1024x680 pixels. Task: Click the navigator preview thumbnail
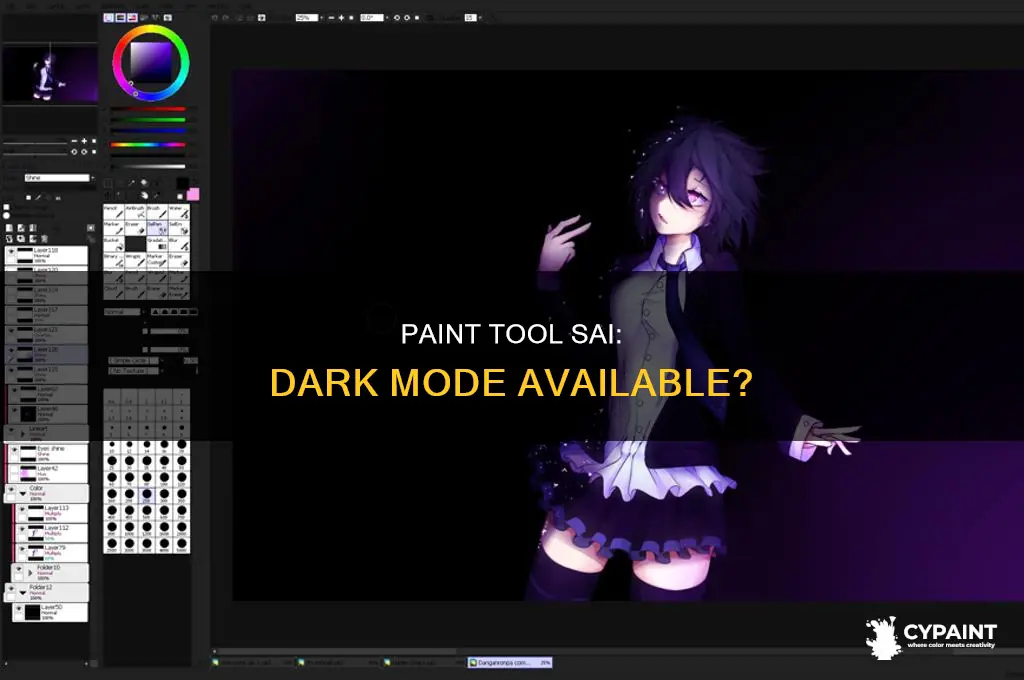[50, 73]
